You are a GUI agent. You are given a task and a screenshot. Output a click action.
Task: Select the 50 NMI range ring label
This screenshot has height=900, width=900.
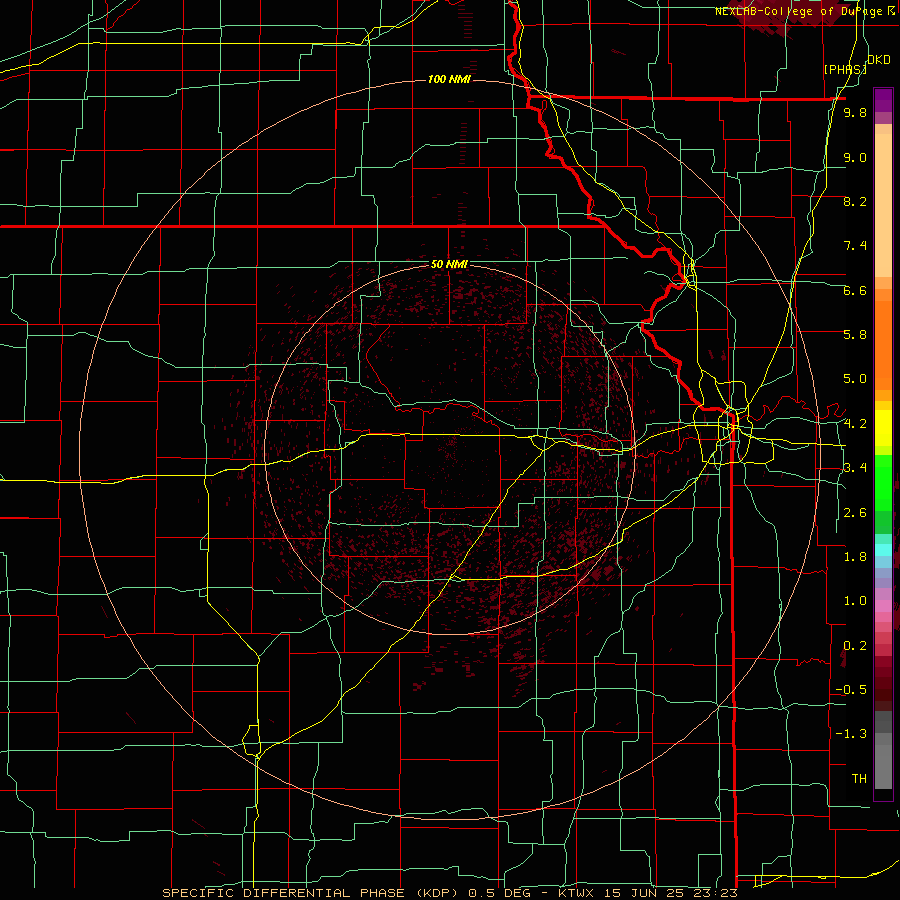point(449,264)
